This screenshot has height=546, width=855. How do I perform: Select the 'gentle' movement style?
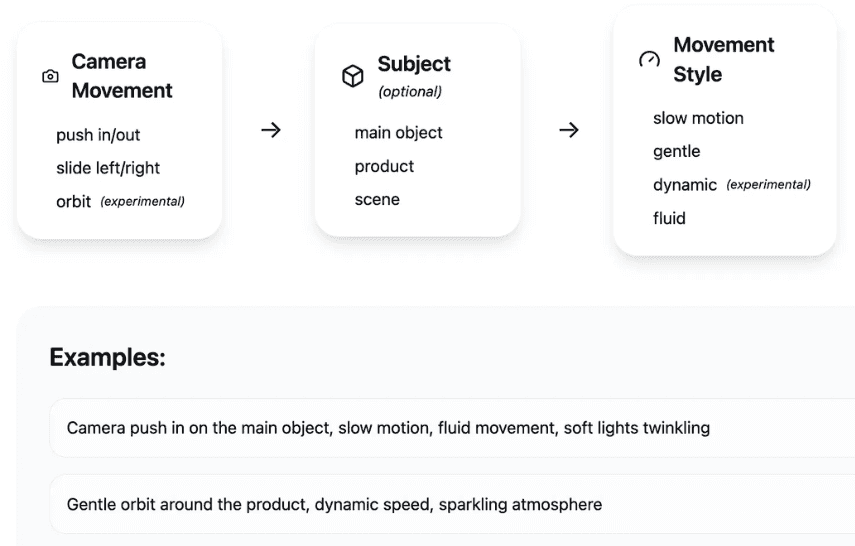coord(677,152)
